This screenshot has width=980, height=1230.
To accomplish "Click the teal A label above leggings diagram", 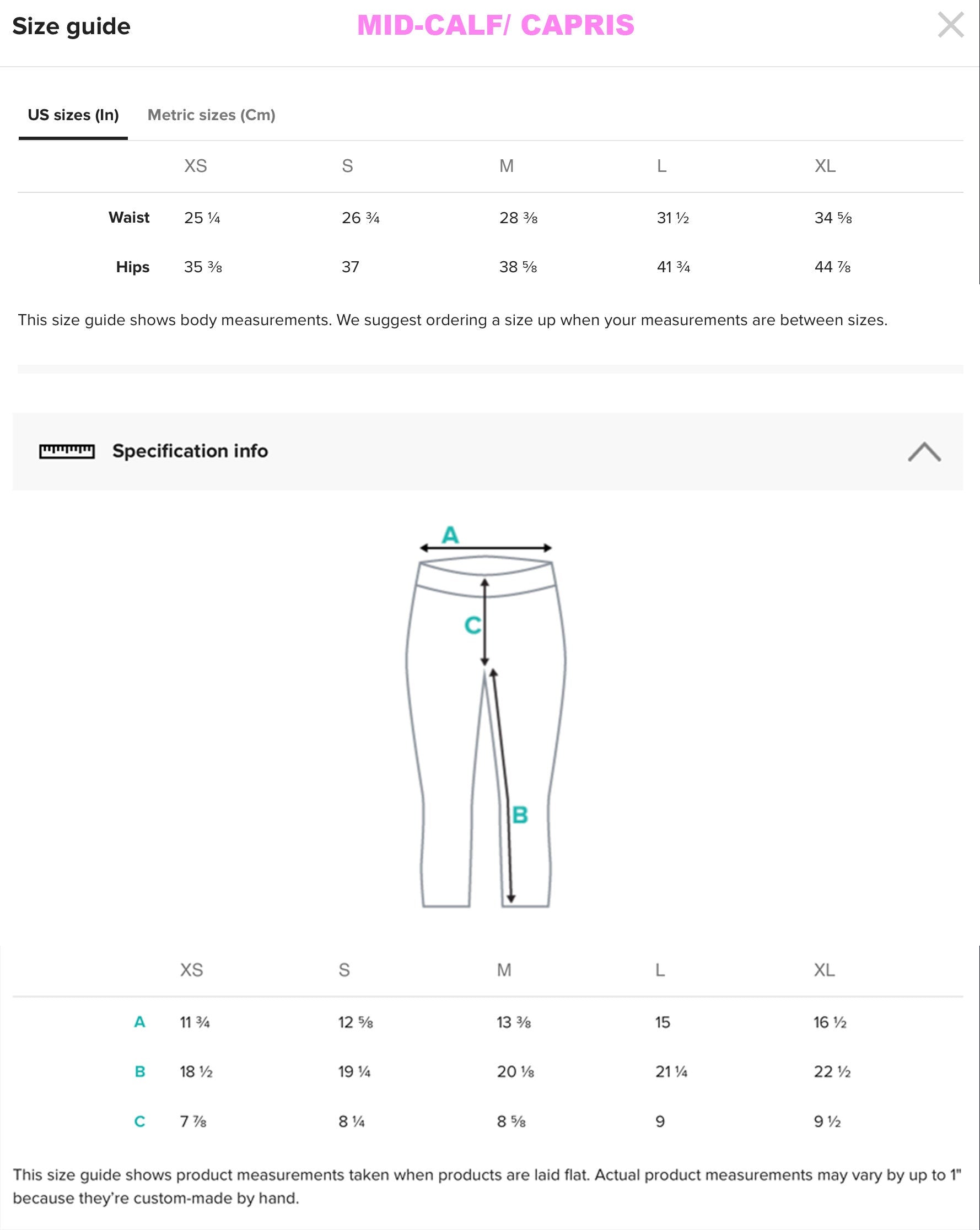I will (450, 535).
